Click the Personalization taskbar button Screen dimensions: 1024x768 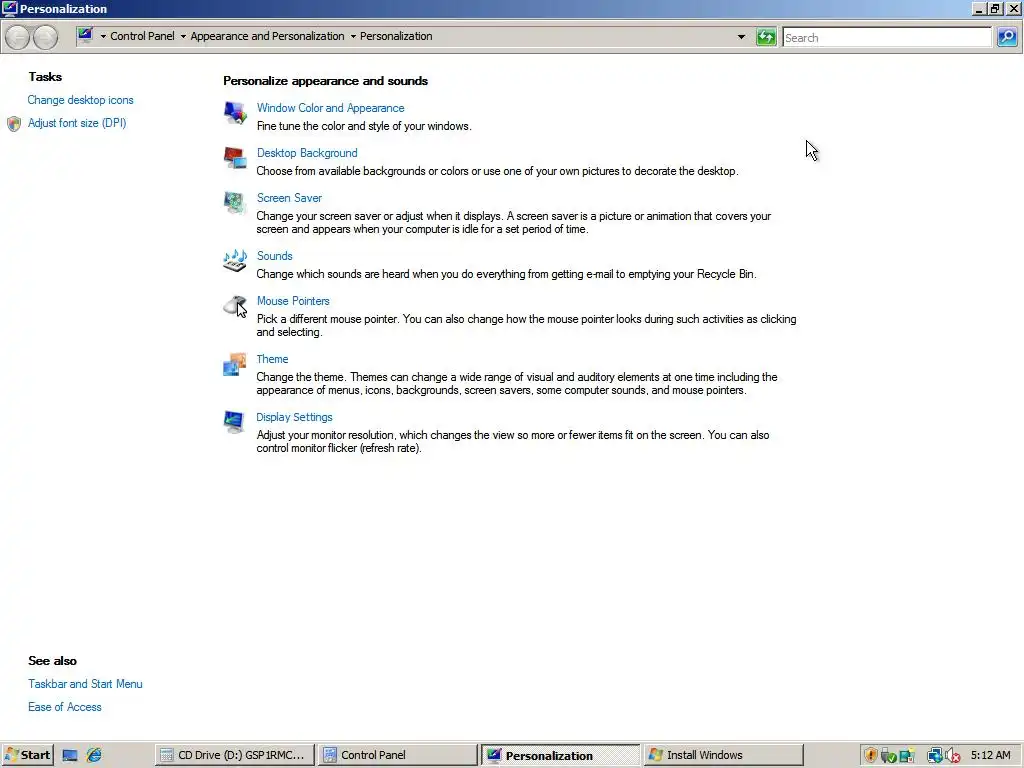(x=560, y=756)
